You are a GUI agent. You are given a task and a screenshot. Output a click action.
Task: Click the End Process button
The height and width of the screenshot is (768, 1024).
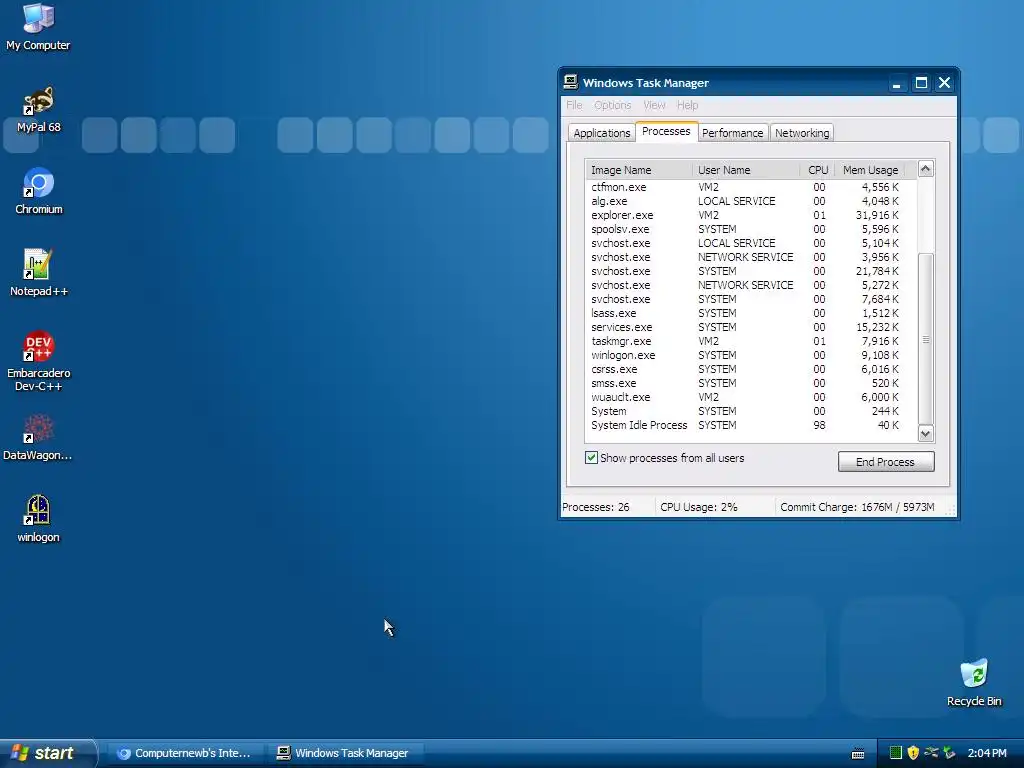click(886, 462)
